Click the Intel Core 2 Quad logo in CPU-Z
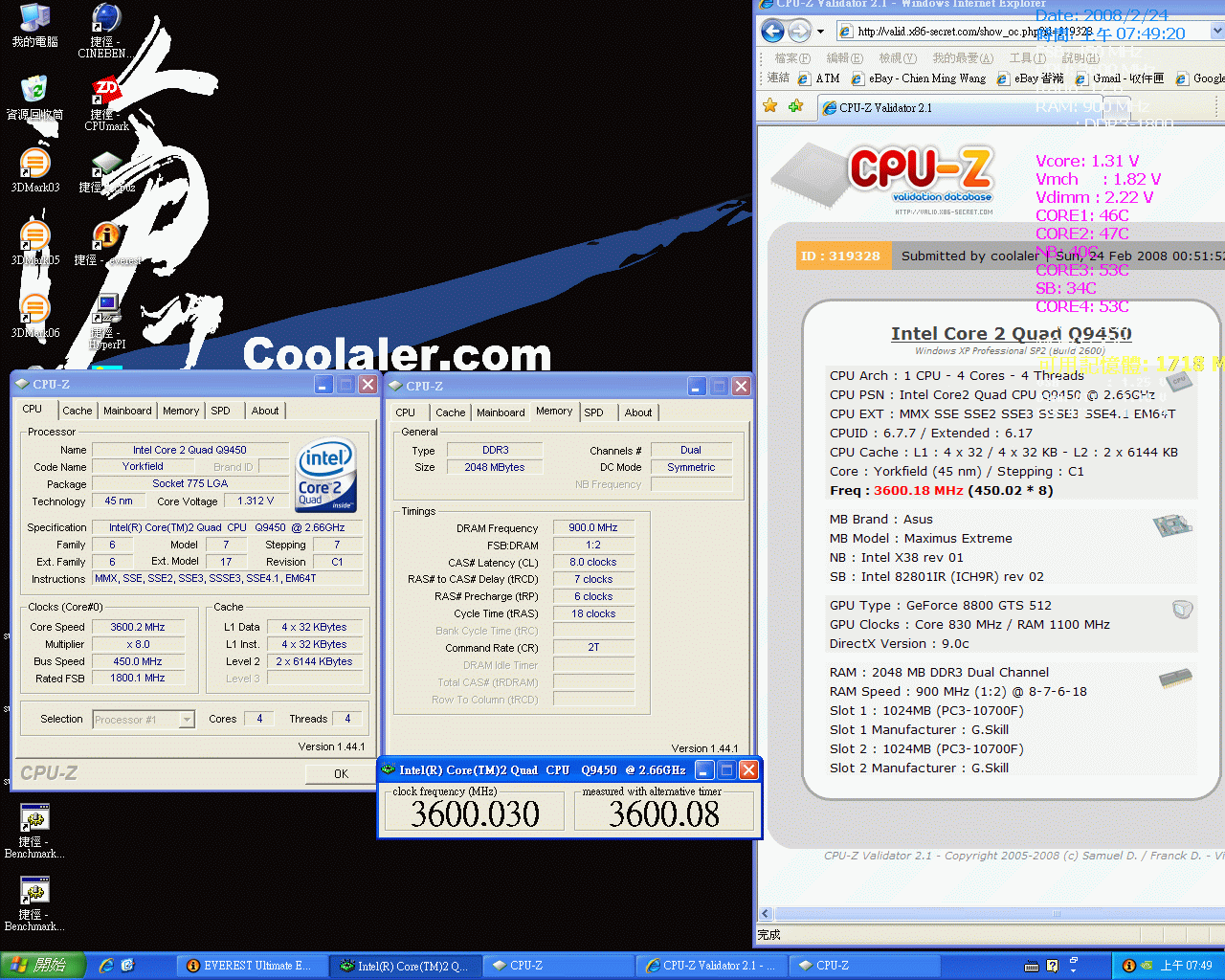1225x980 pixels. [x=326, y=475]
